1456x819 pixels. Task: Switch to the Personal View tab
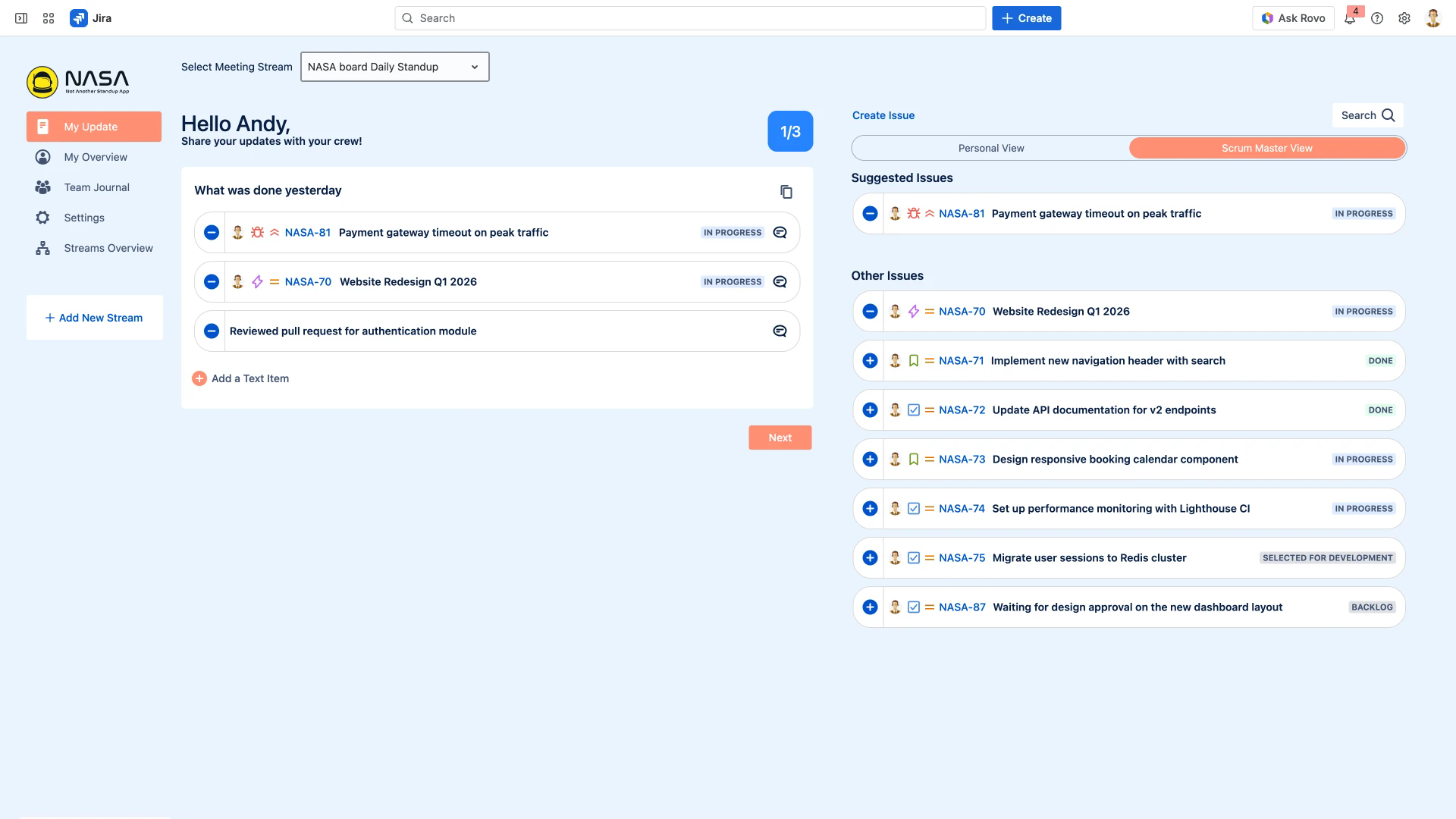[x=990, y=148]
